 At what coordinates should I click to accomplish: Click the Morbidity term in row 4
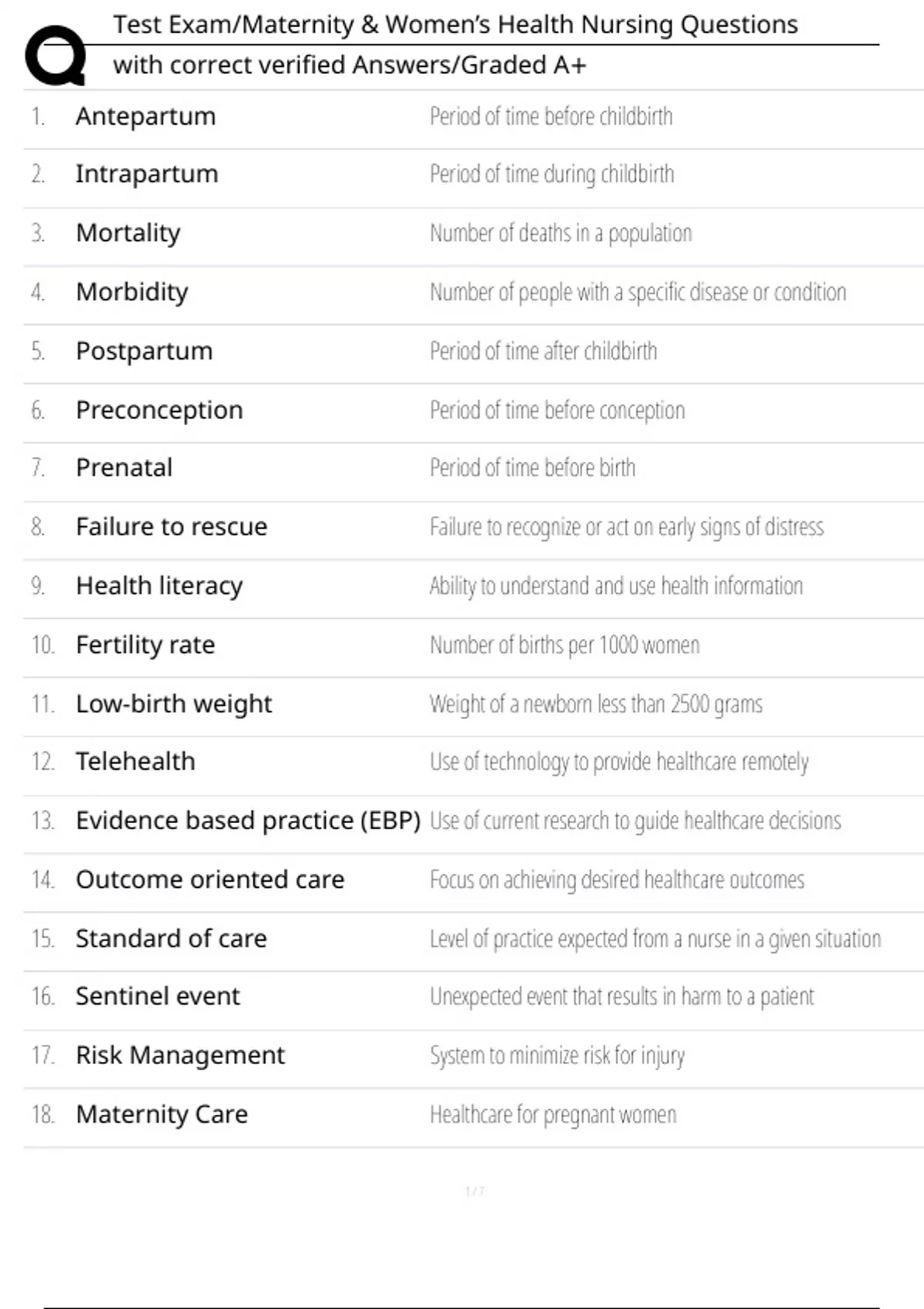(x=132, y=292)
